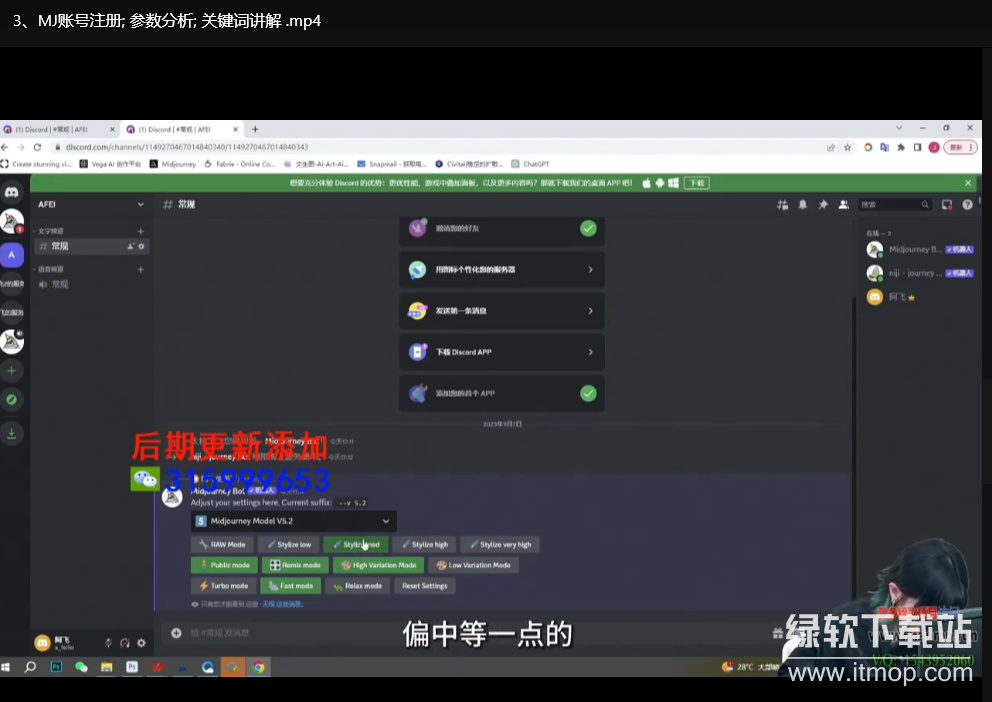Viewport: 992px width, 702px height.
Task: Open the translate extension icon
Action: (884, 147)
